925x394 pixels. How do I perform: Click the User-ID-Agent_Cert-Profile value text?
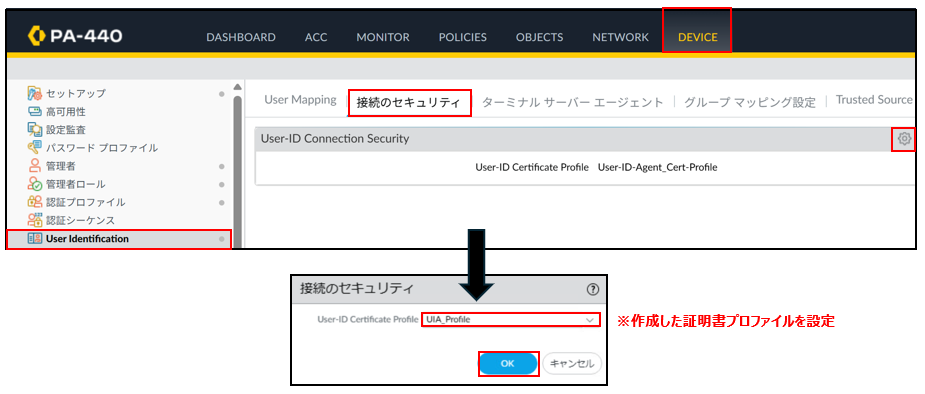(x=657, y=168)
